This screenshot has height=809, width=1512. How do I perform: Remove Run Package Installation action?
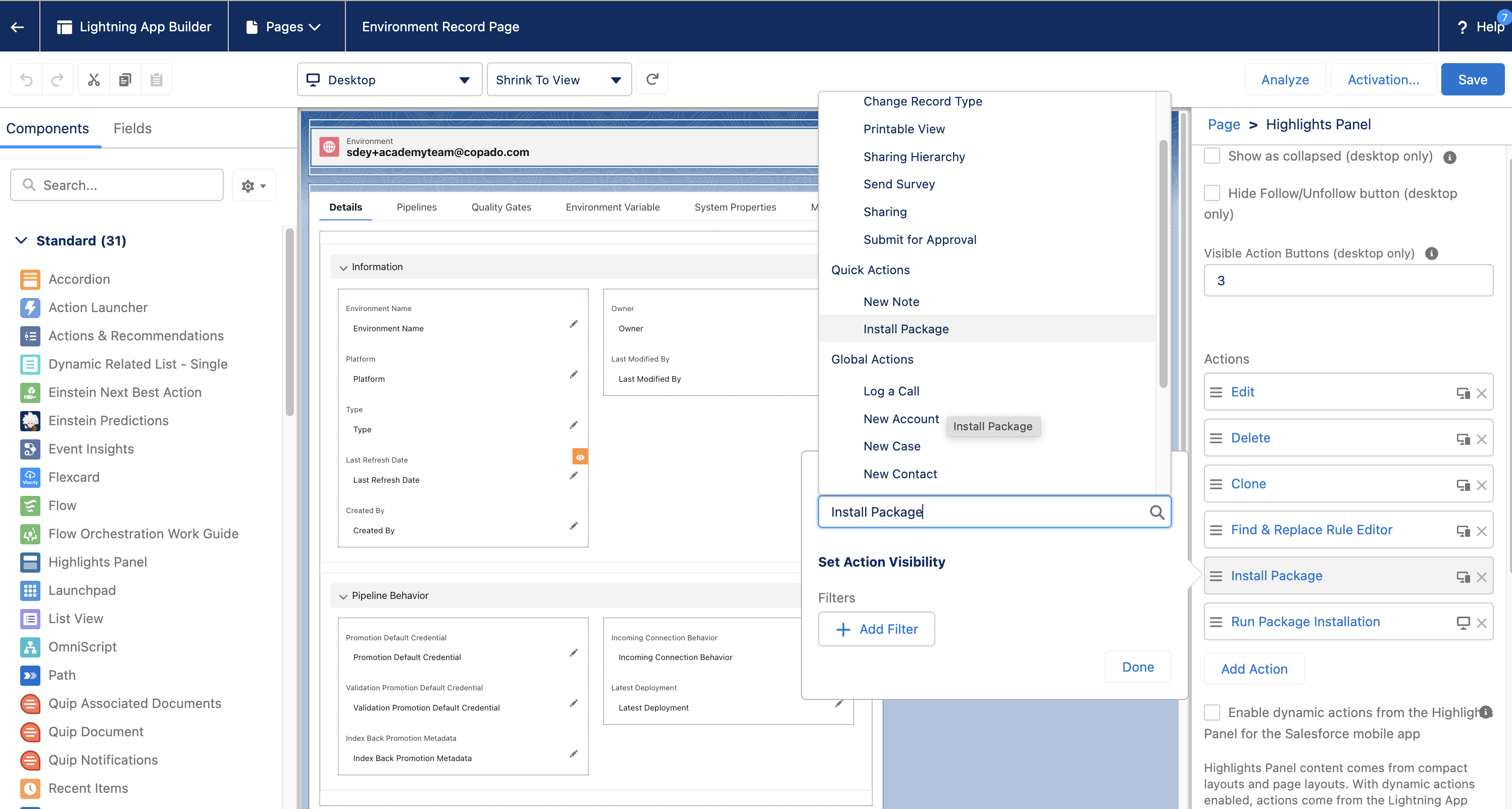point(1482,623)
